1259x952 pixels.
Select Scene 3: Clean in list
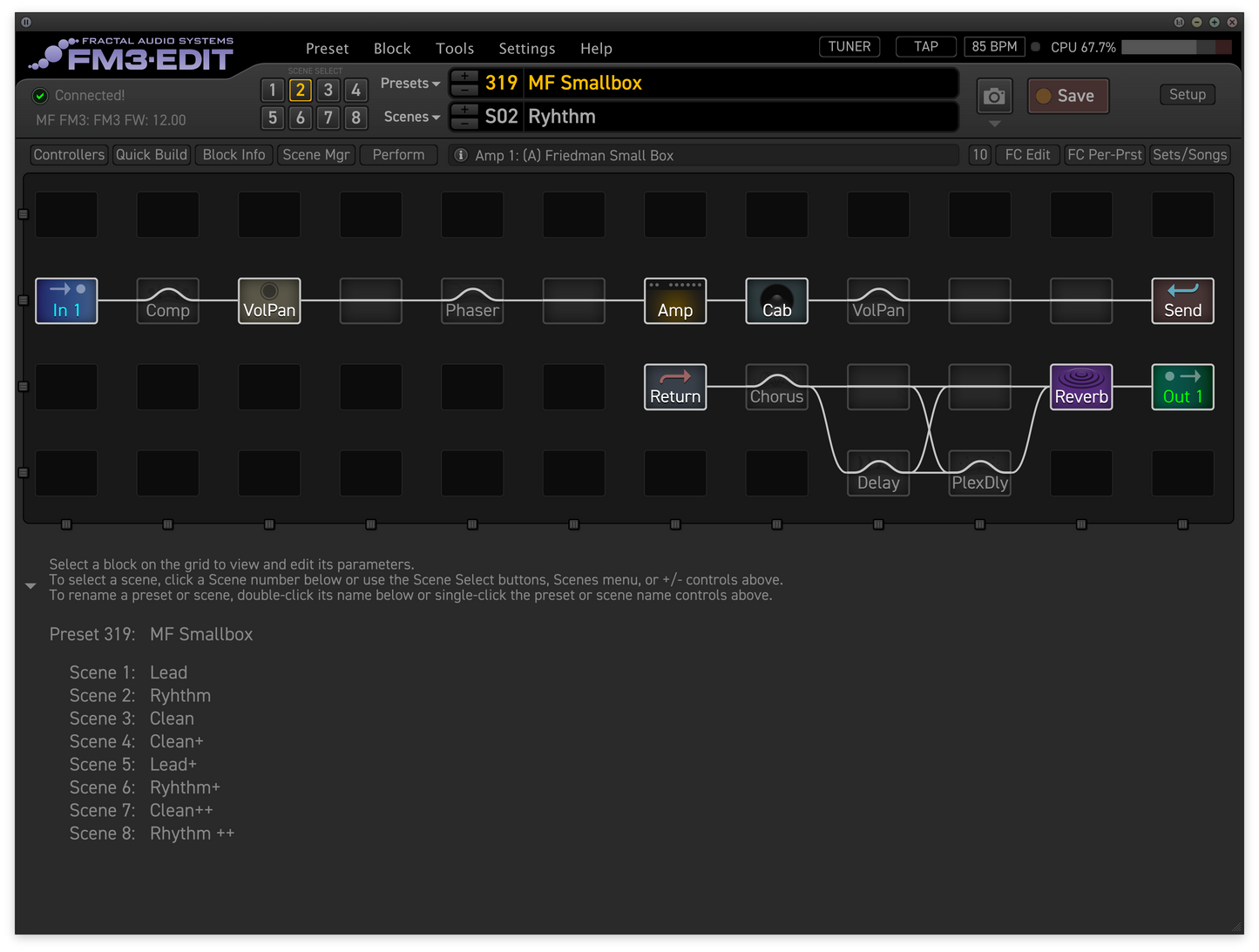[132, 719]
